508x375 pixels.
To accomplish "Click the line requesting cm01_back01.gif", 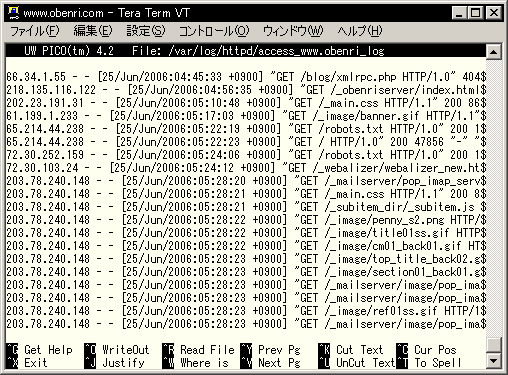I will click(x=246, y=246).
